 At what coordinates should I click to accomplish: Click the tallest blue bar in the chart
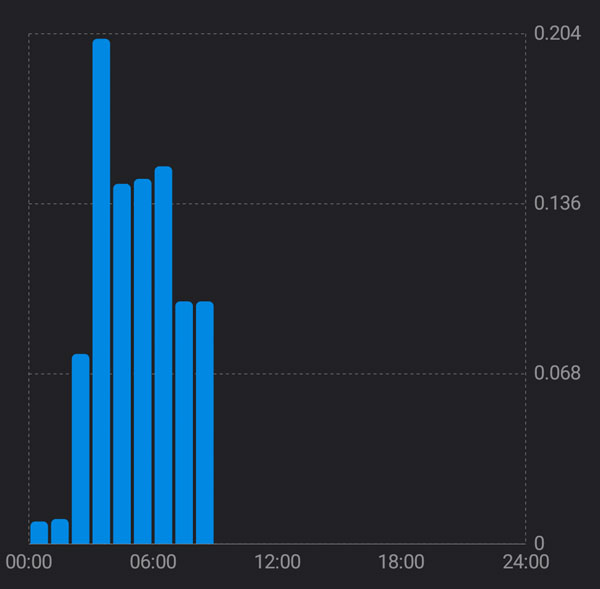tap(101, 290)
